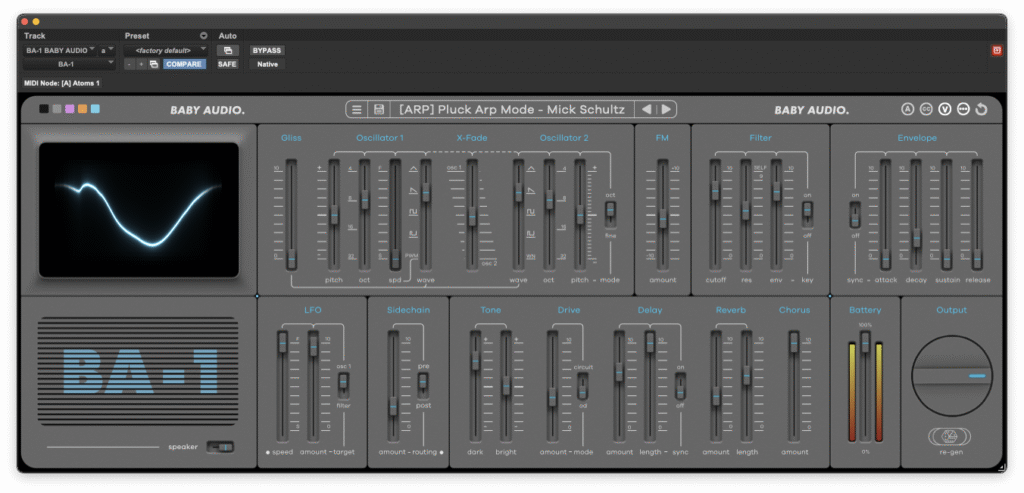The height and width of the screenshot is (493, 1024).
Task: Toggle the BYPASS button
Action: tap(267, 50)
